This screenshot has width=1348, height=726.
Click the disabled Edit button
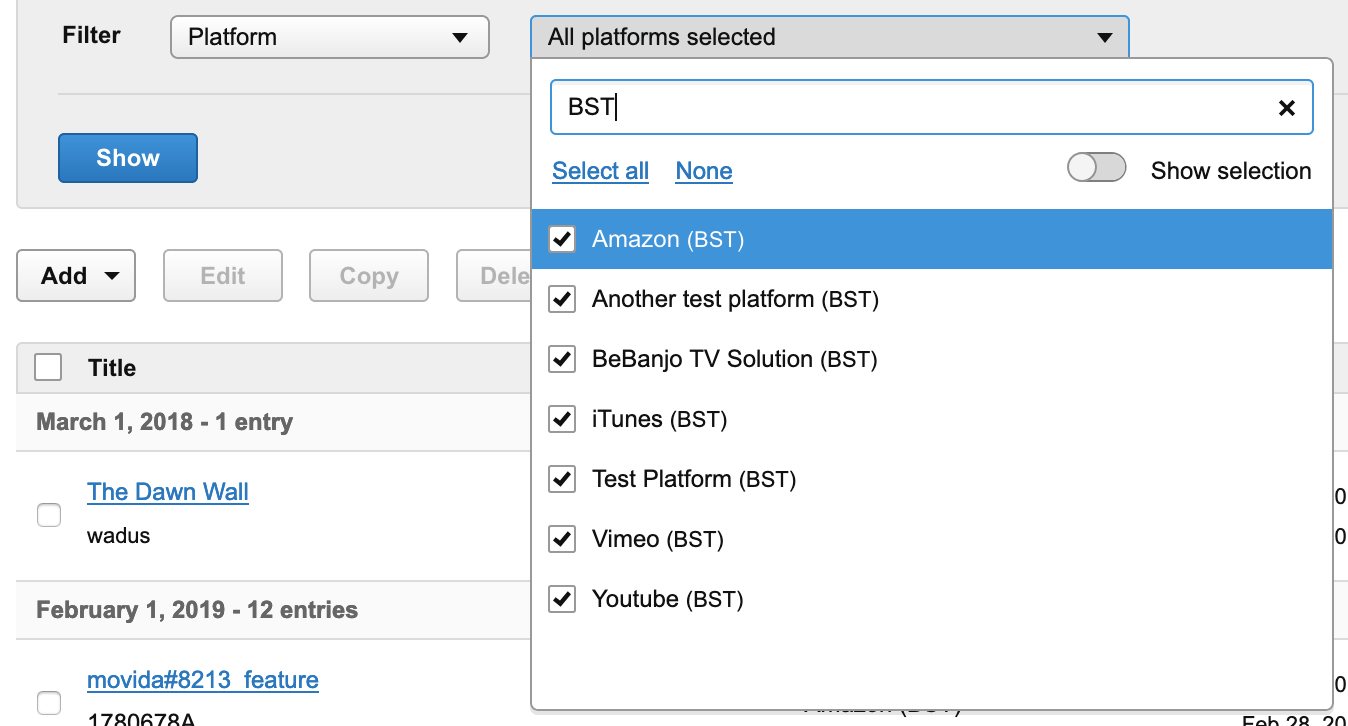pos(223,276)
